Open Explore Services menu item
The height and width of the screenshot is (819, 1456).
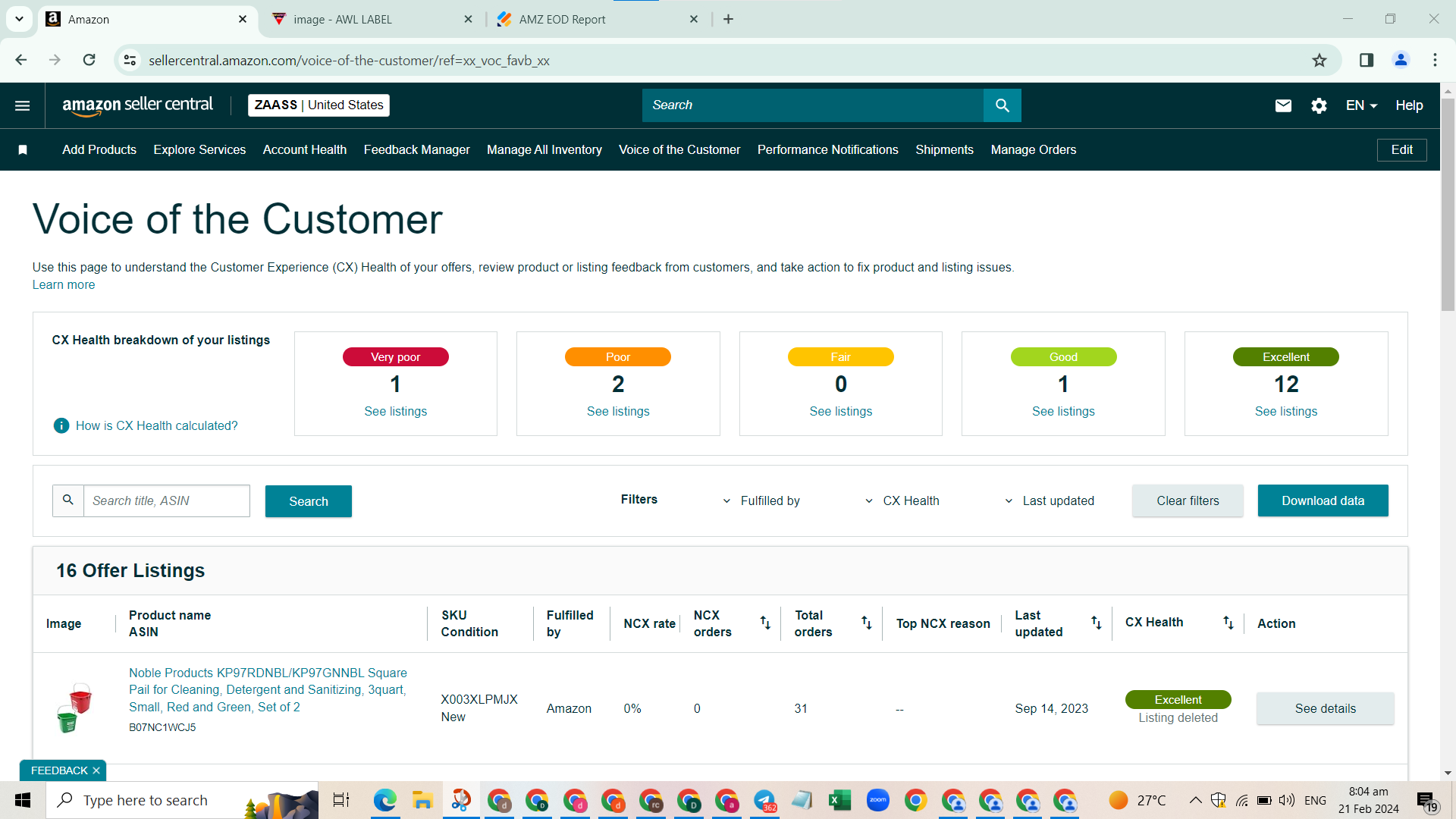coord(199,150)
